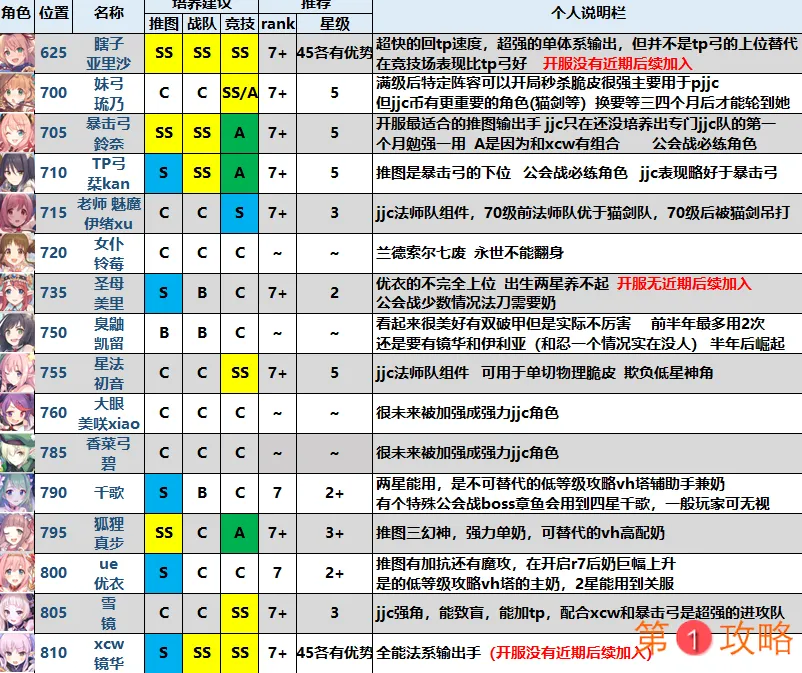Click the name cell 臭鼬 凯留
Viewport: 802px width, 673px height.
tap(109, 333)
